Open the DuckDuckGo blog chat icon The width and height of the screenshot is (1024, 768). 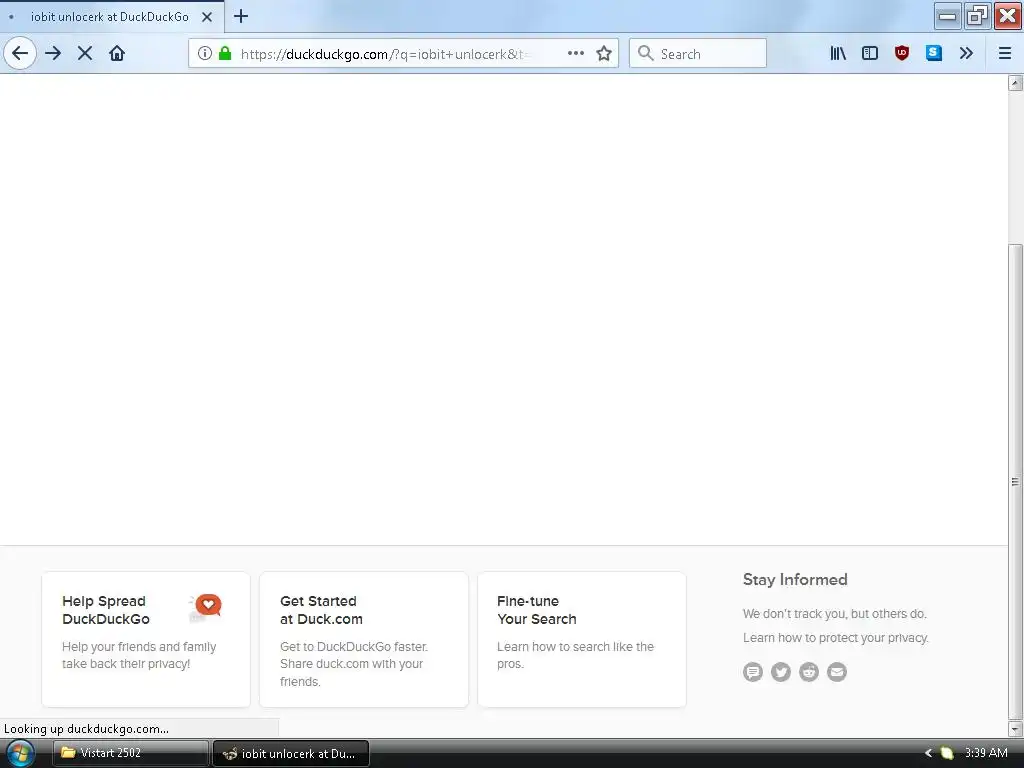click(752, 671)
